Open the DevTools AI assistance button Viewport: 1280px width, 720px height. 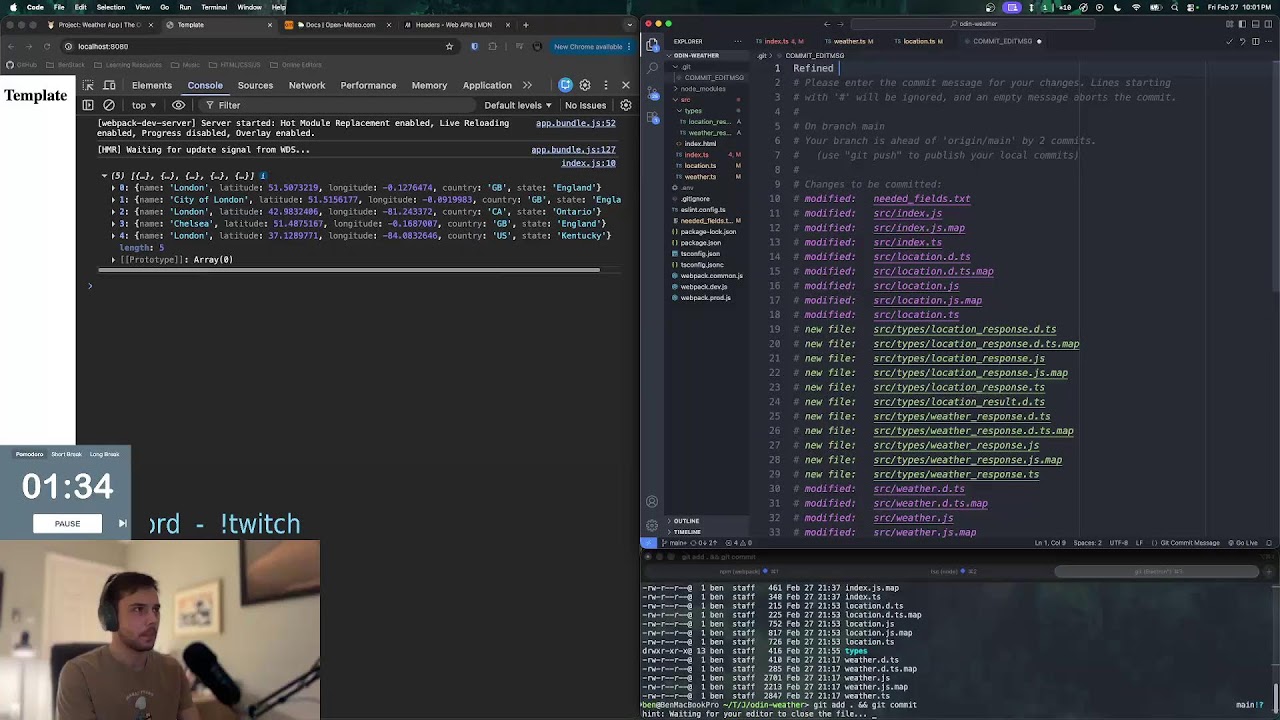tap(566, 85)
